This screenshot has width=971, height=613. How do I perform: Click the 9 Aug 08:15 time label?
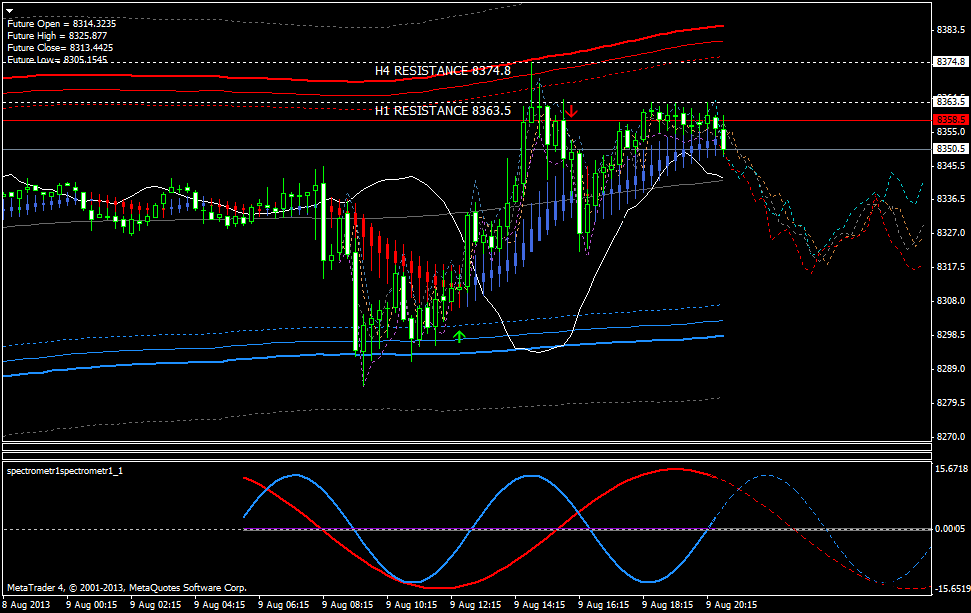coord(347,604)
